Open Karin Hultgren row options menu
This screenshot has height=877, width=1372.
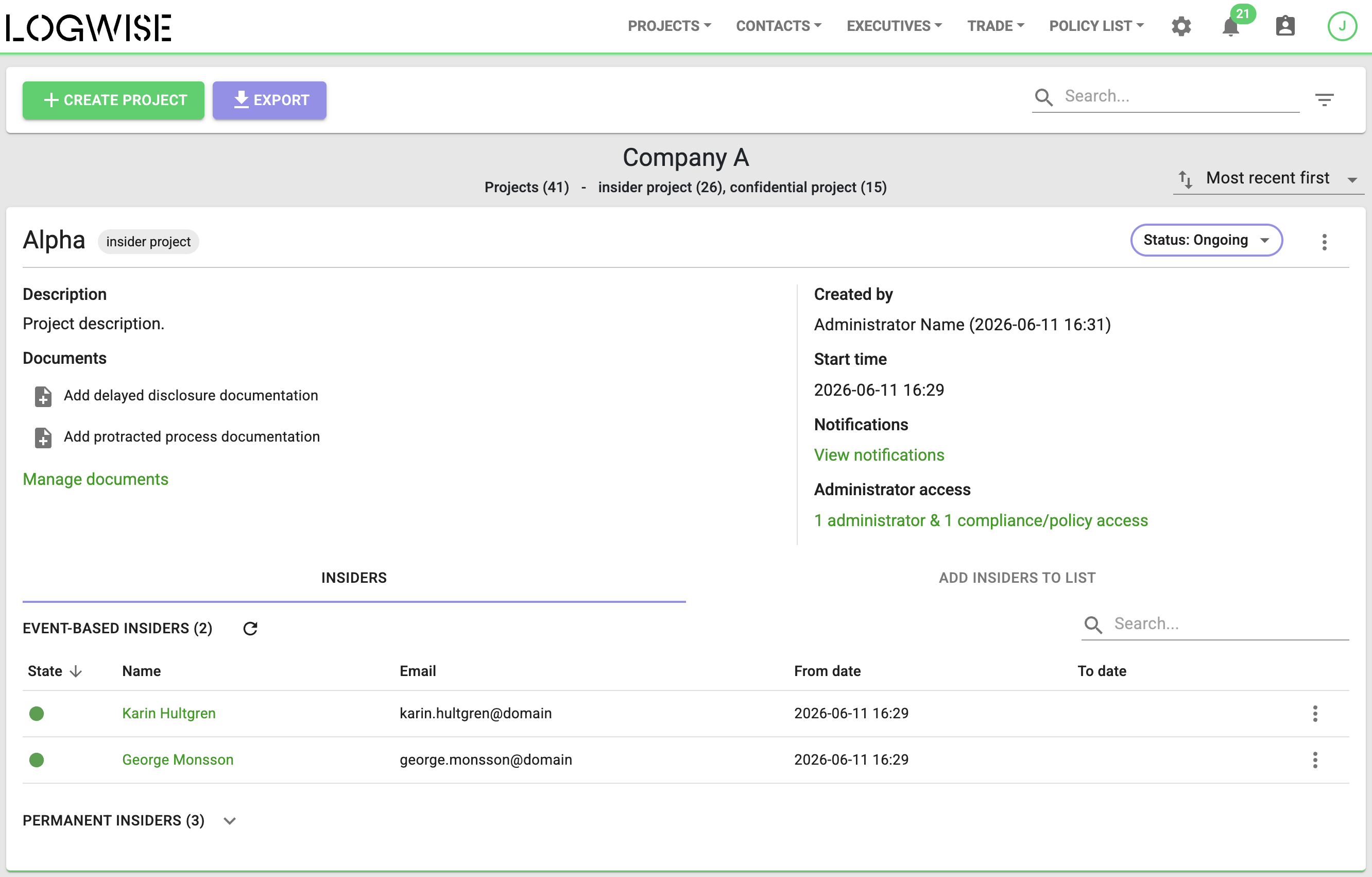(1315, 713)
